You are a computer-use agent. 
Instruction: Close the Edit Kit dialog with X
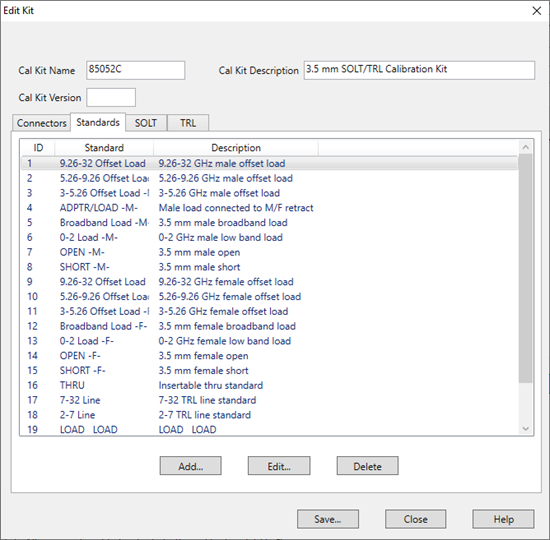click(x=536, y=11)
